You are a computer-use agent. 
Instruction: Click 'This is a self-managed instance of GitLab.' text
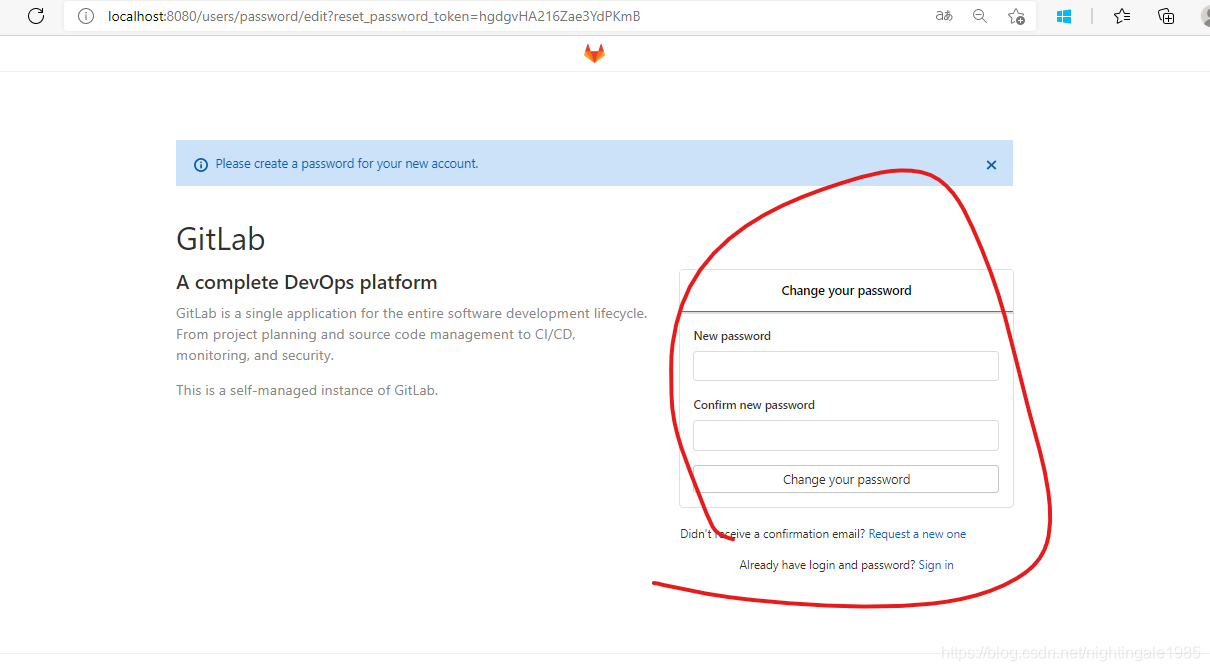tap(307, 390)
